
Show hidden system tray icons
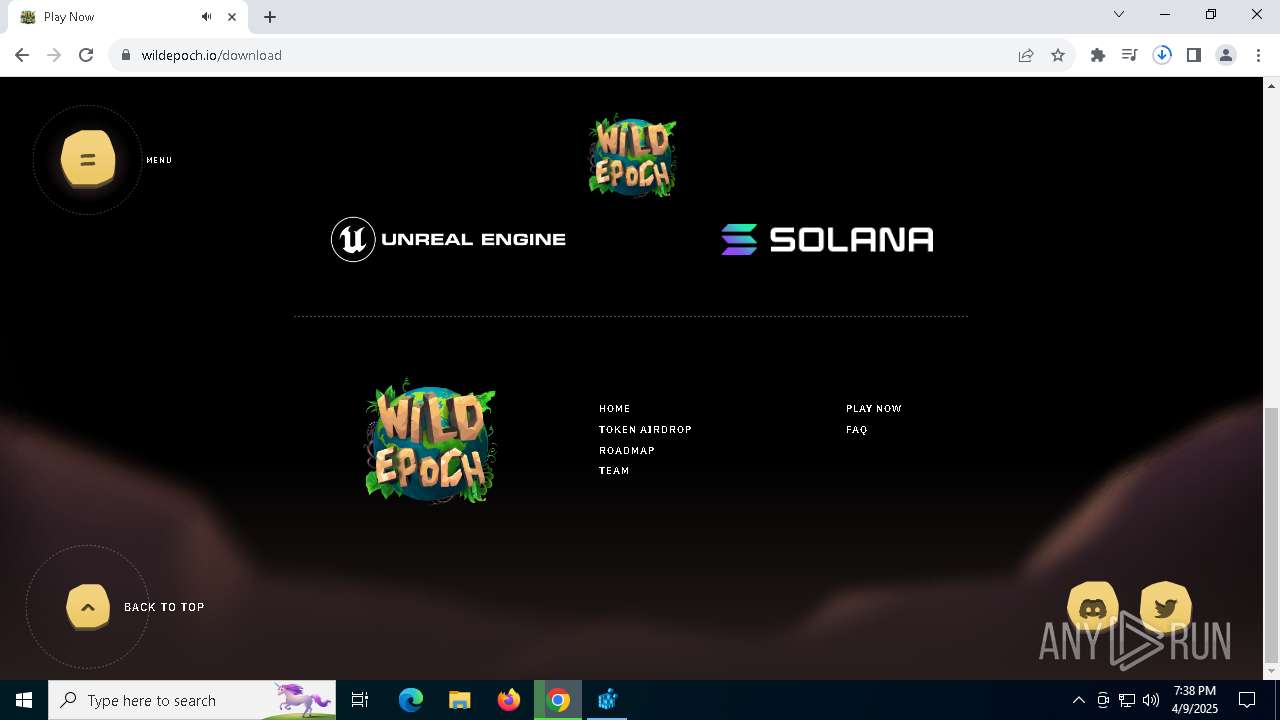pos(1078,700)
